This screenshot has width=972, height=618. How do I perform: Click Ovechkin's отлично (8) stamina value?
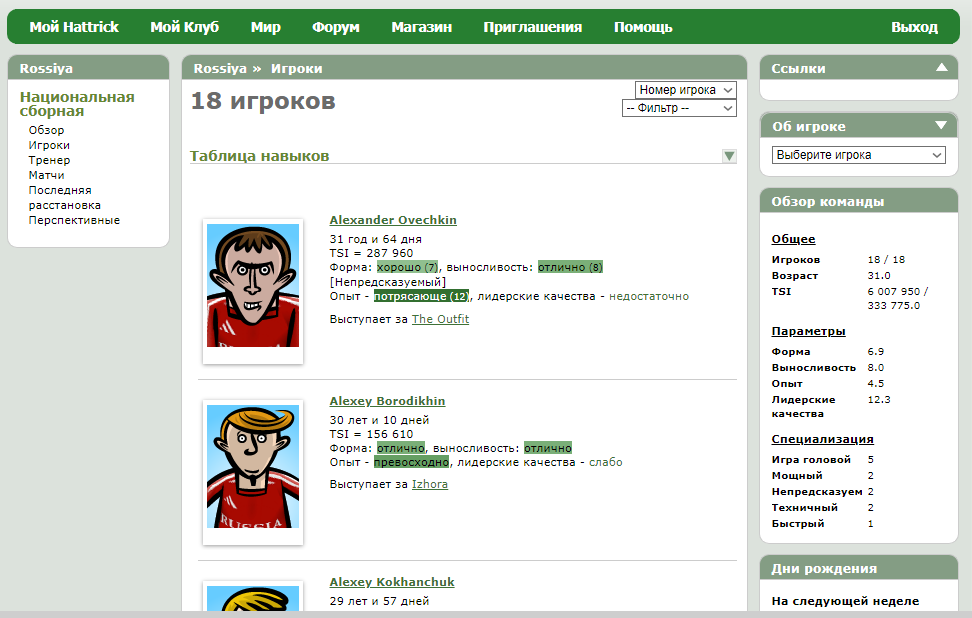[x=570, y=267]
